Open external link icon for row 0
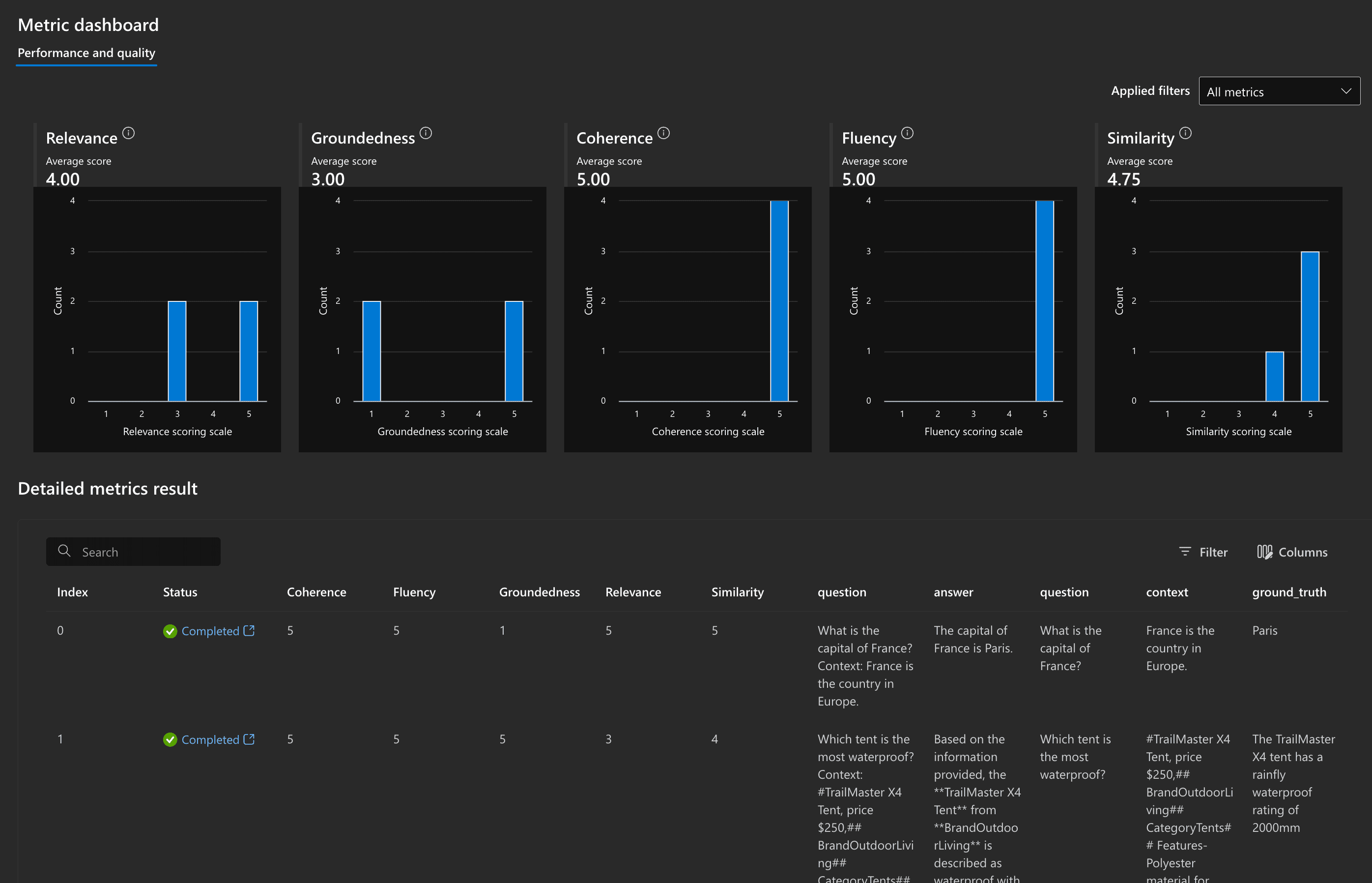Screen dimensions: 1372x883 249,631
